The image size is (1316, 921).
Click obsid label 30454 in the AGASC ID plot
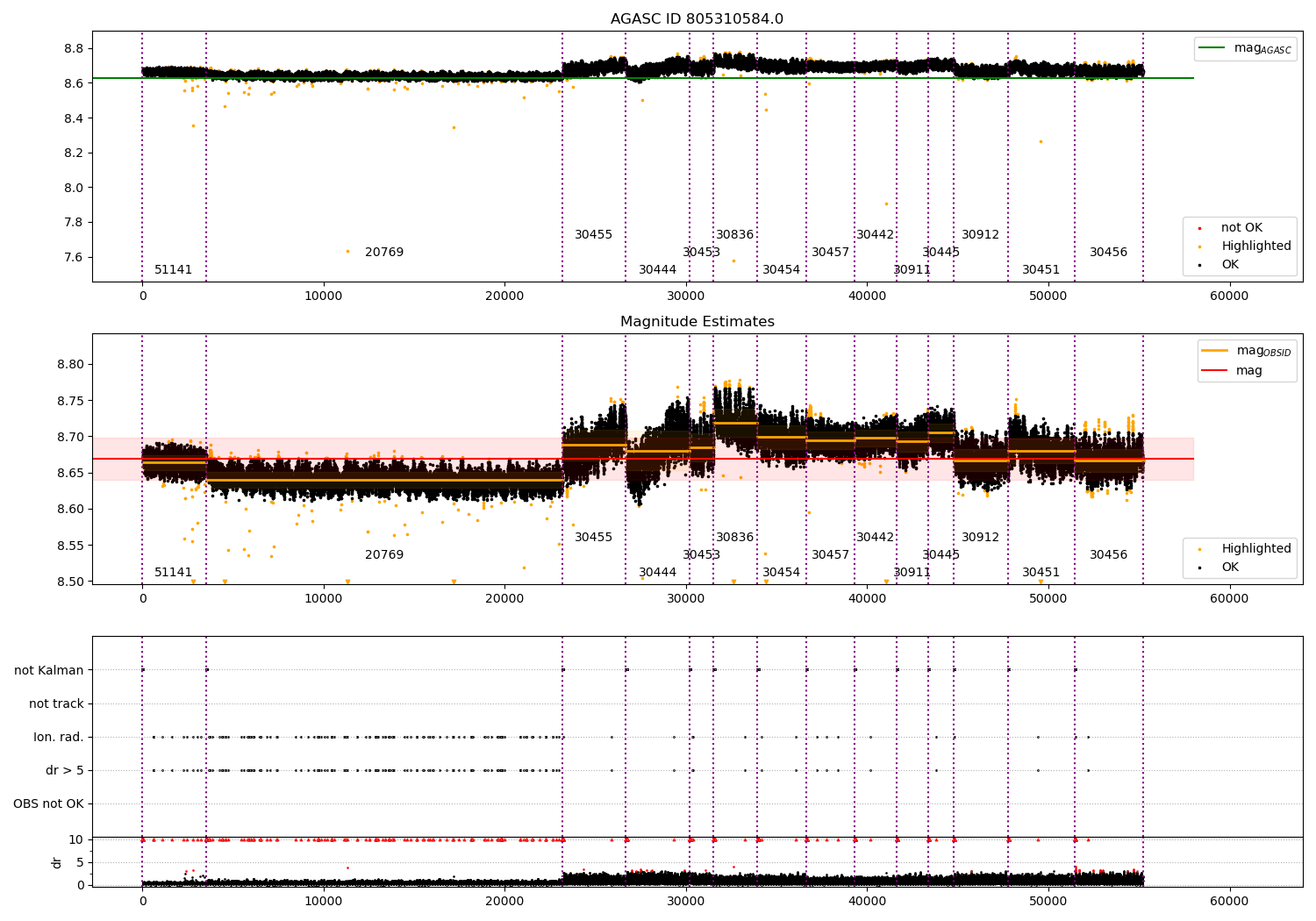(x=782, y=270)
